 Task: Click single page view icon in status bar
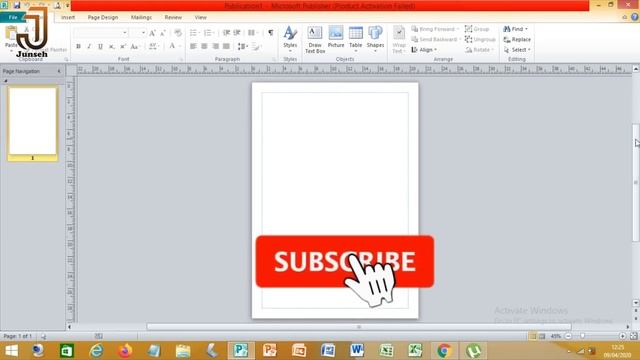[533, 336]
